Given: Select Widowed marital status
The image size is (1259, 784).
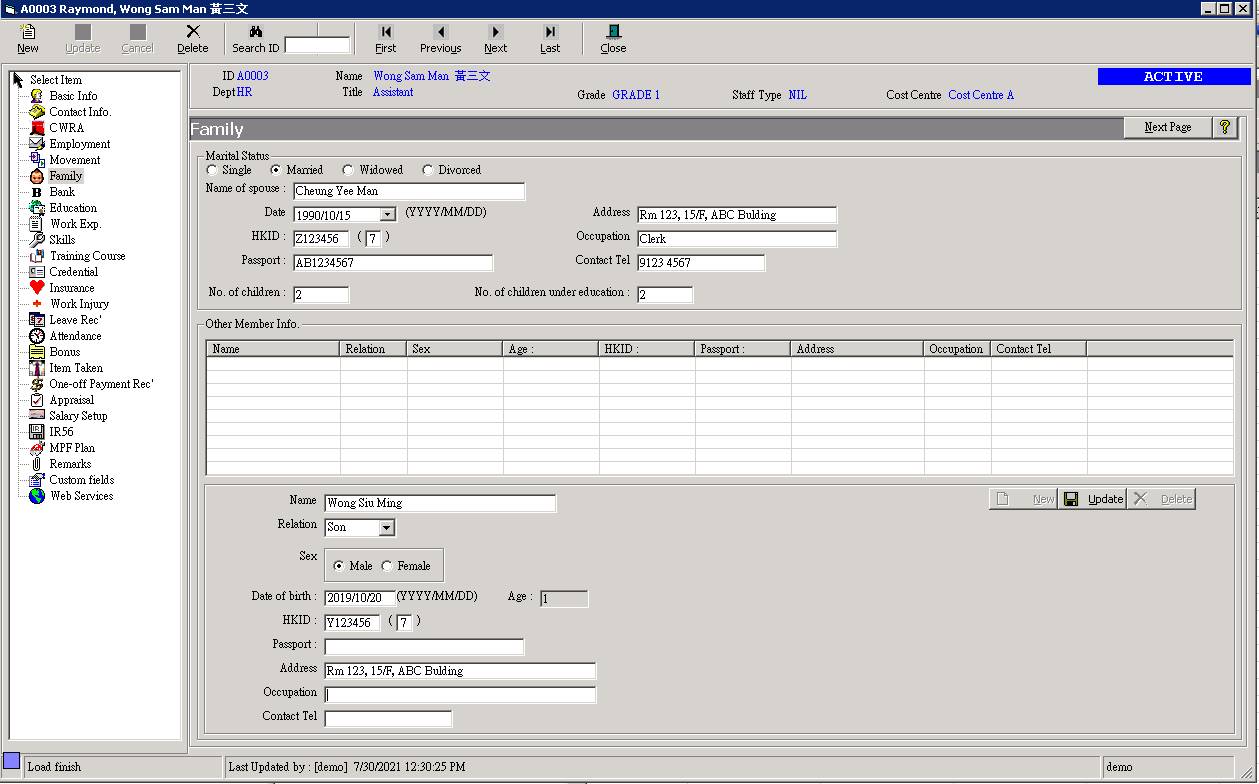Looking at the screenshot, I should (348, 170).
